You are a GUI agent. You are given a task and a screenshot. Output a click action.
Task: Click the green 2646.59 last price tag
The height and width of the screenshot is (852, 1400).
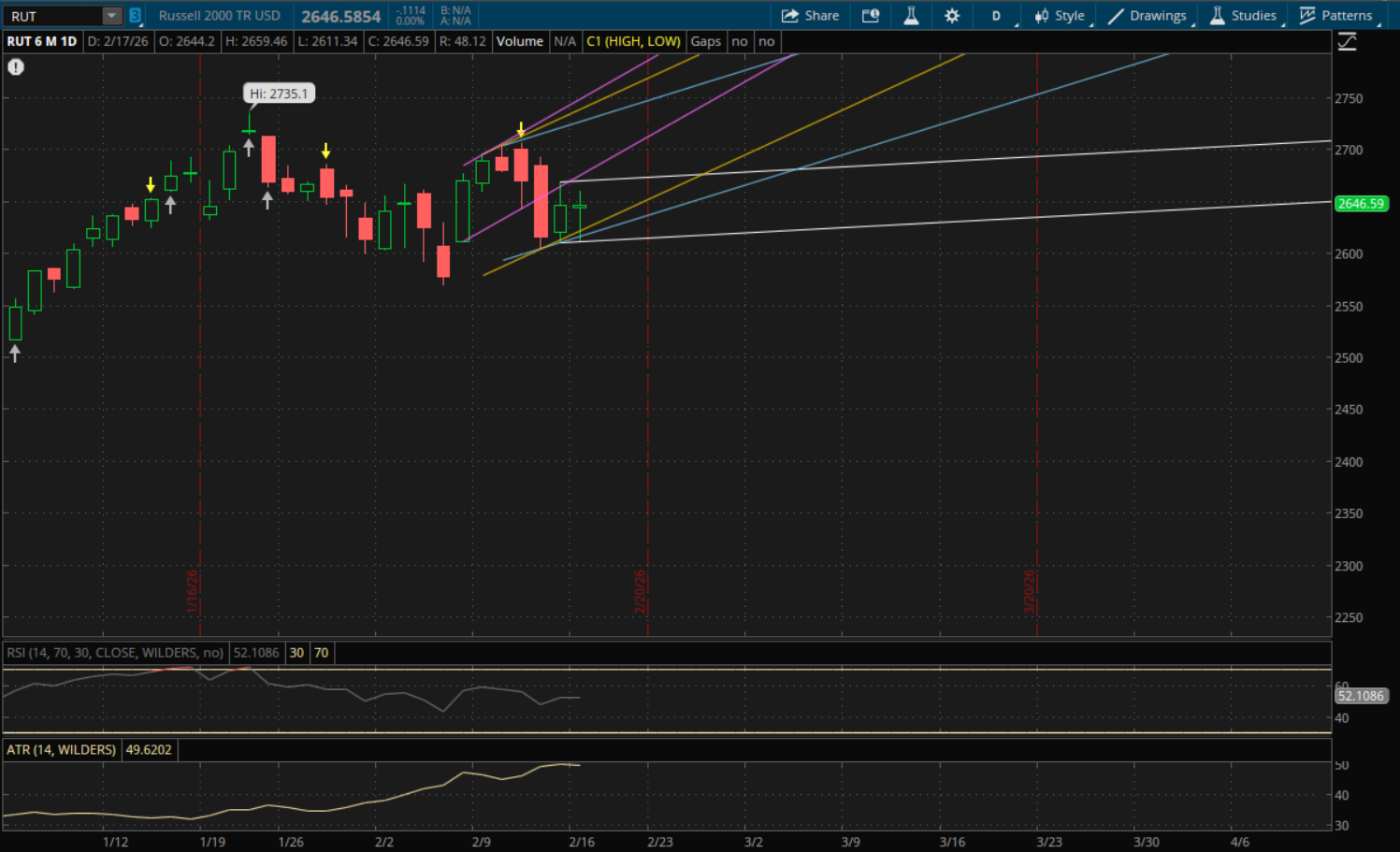pos(1360,204)
